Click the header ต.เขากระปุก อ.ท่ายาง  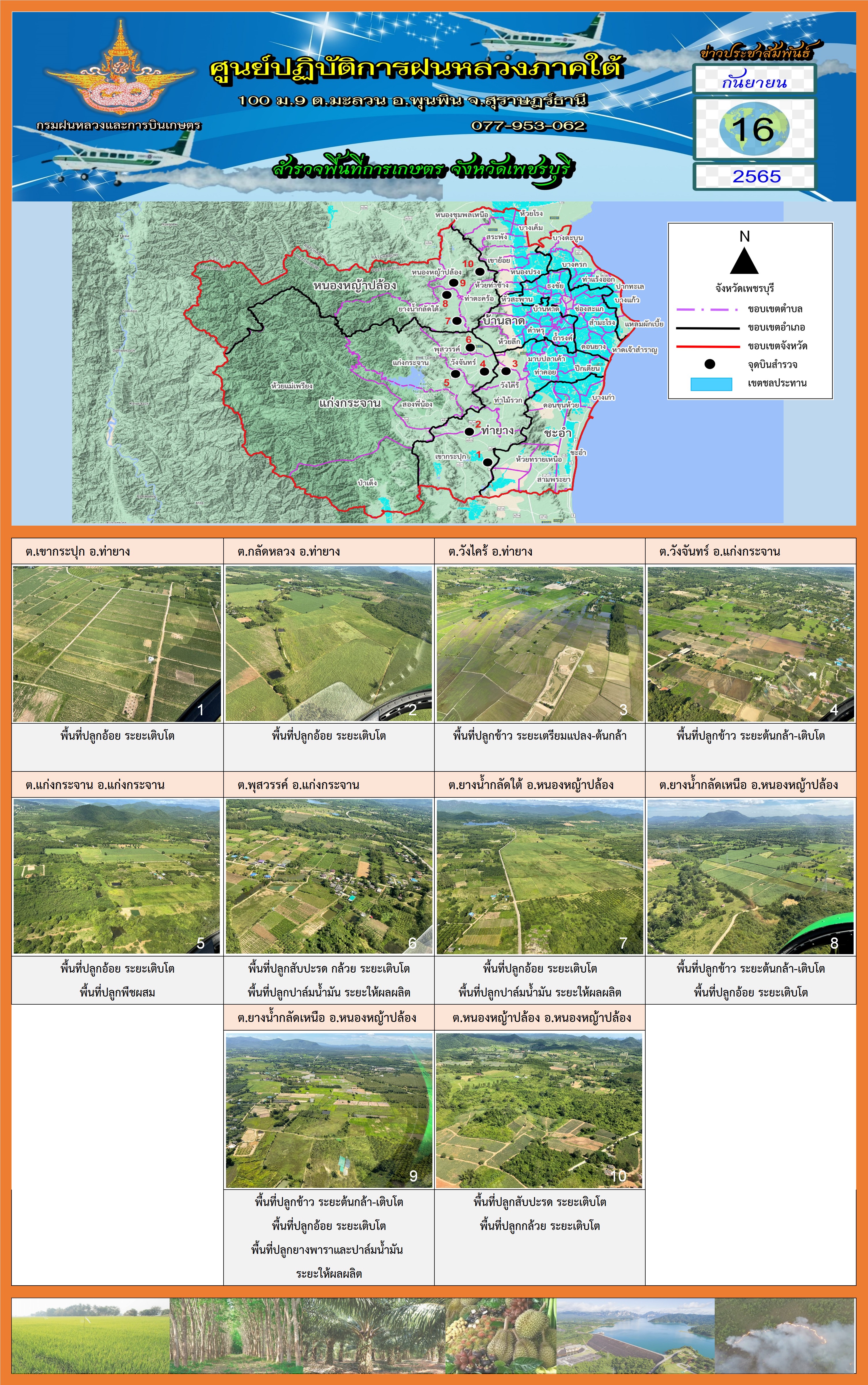click(78, 552)
